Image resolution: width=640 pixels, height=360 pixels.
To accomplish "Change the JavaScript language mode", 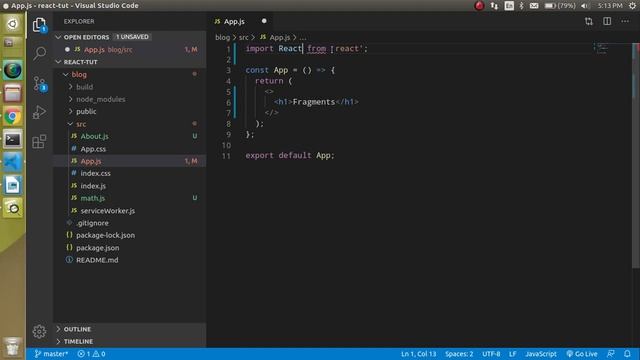I will point(541,354).
